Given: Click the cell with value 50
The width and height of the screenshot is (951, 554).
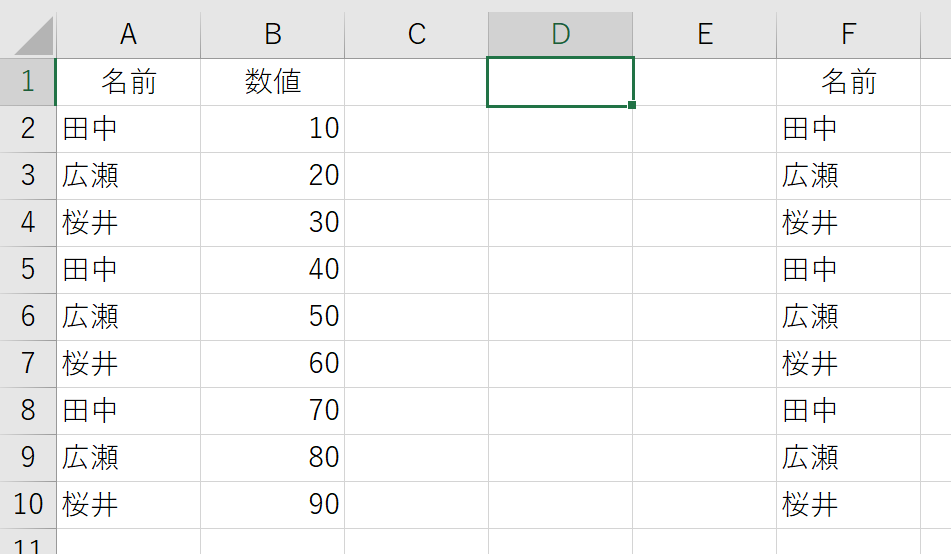Looking at the screenshot, I should click(272, 317).
